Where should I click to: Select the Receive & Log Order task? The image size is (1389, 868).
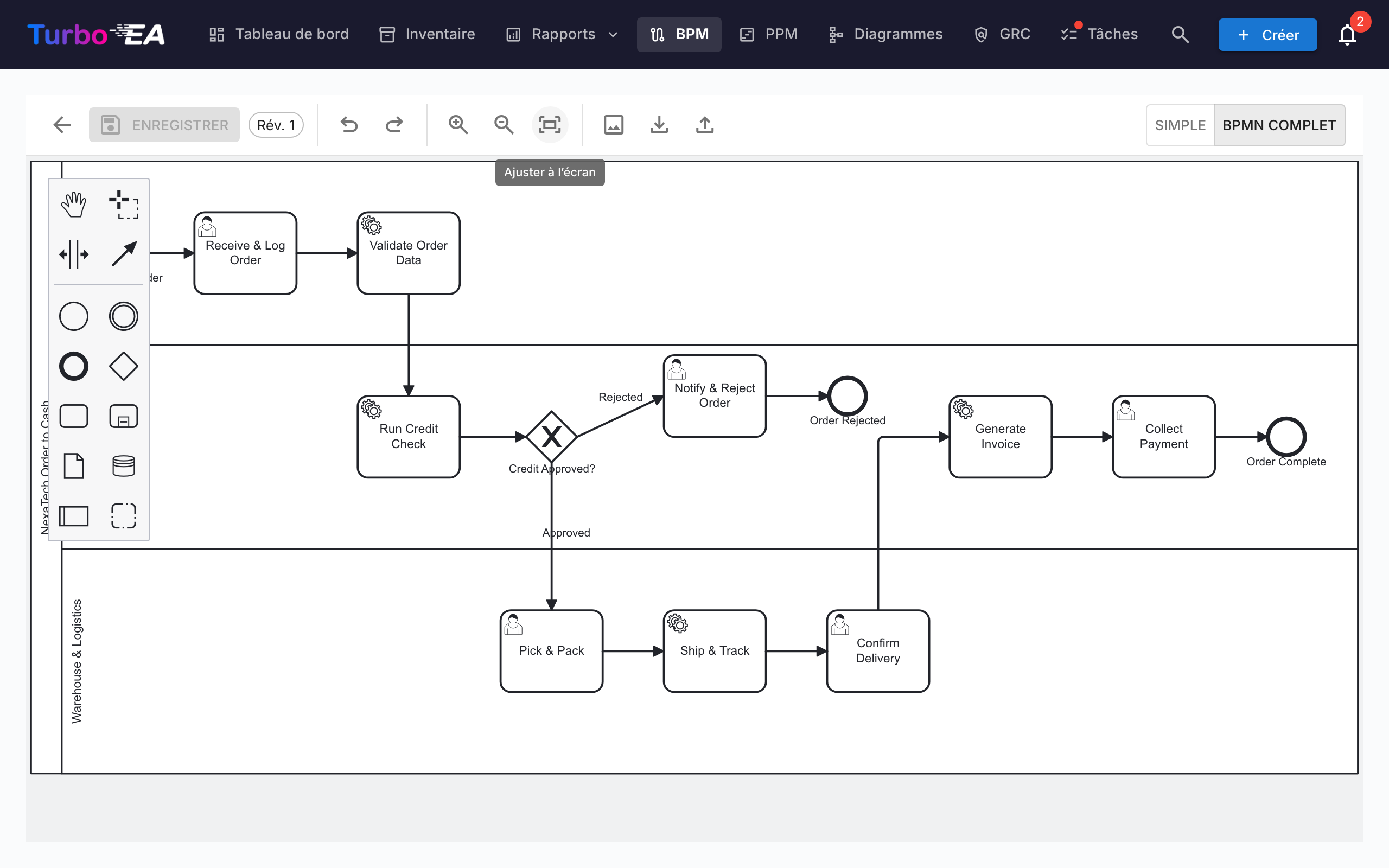245,253
